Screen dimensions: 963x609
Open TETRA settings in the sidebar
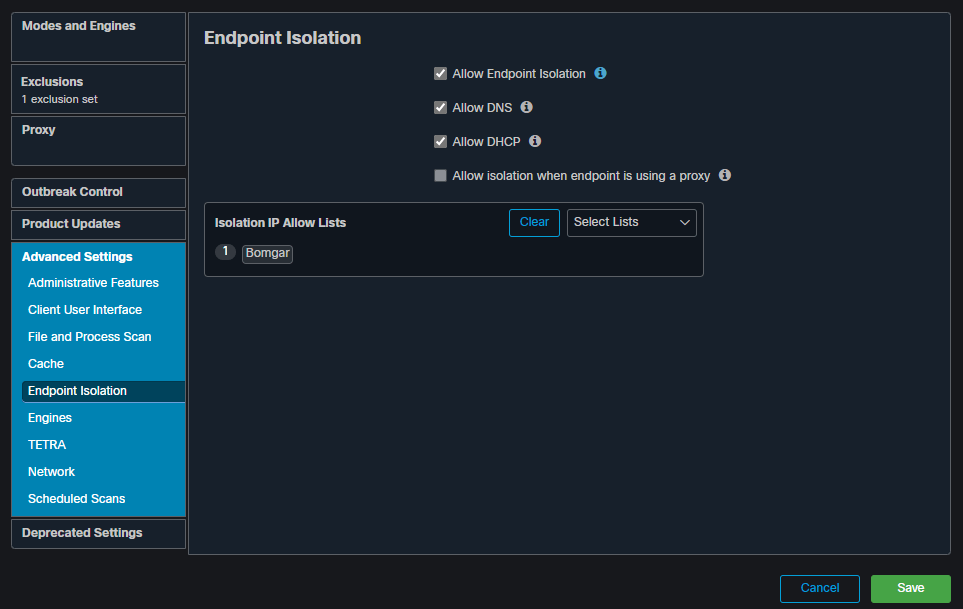tap(47, 445)
